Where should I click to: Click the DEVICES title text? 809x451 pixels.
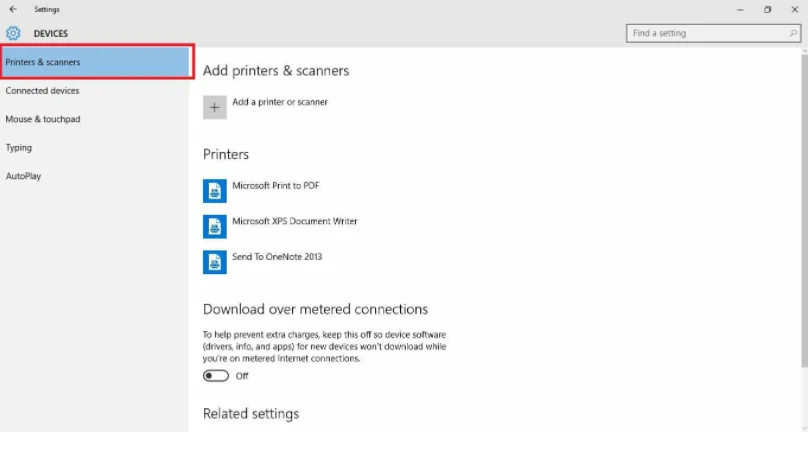tap(51, 33)
